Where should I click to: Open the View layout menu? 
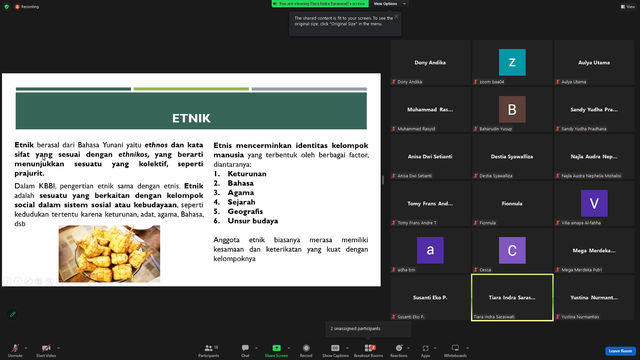628,7
